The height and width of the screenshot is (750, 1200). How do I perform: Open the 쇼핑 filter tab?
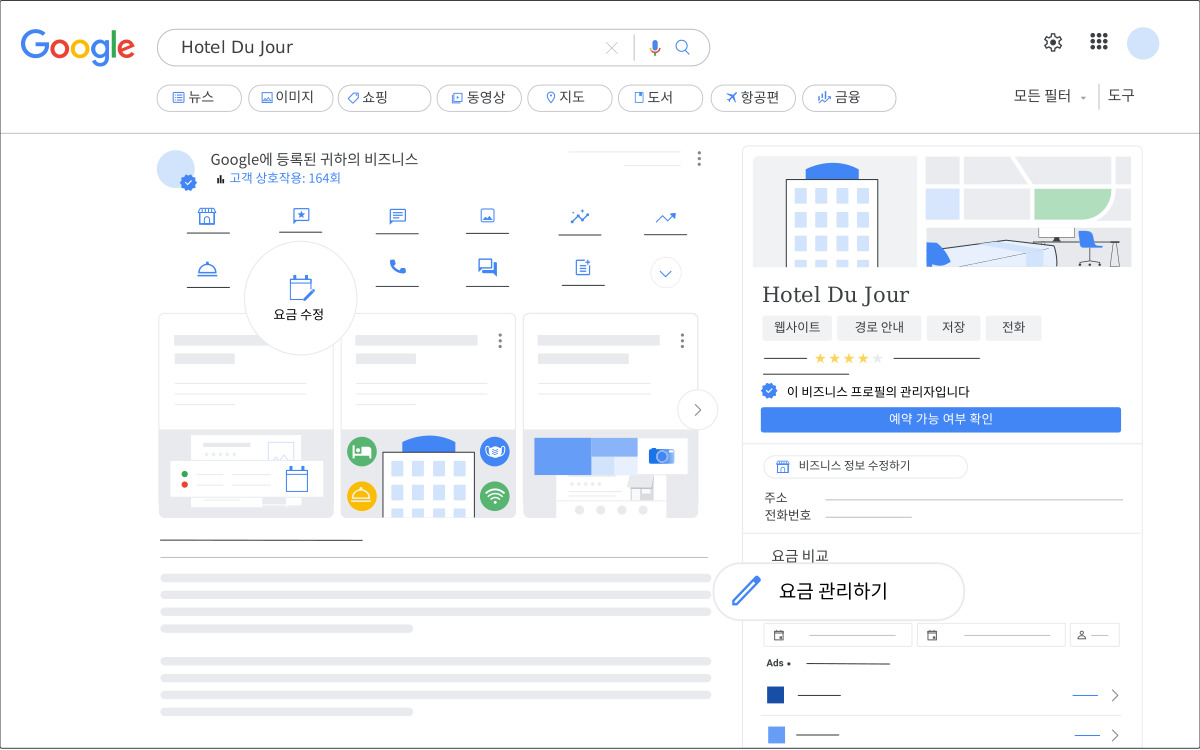click(384, 98)
